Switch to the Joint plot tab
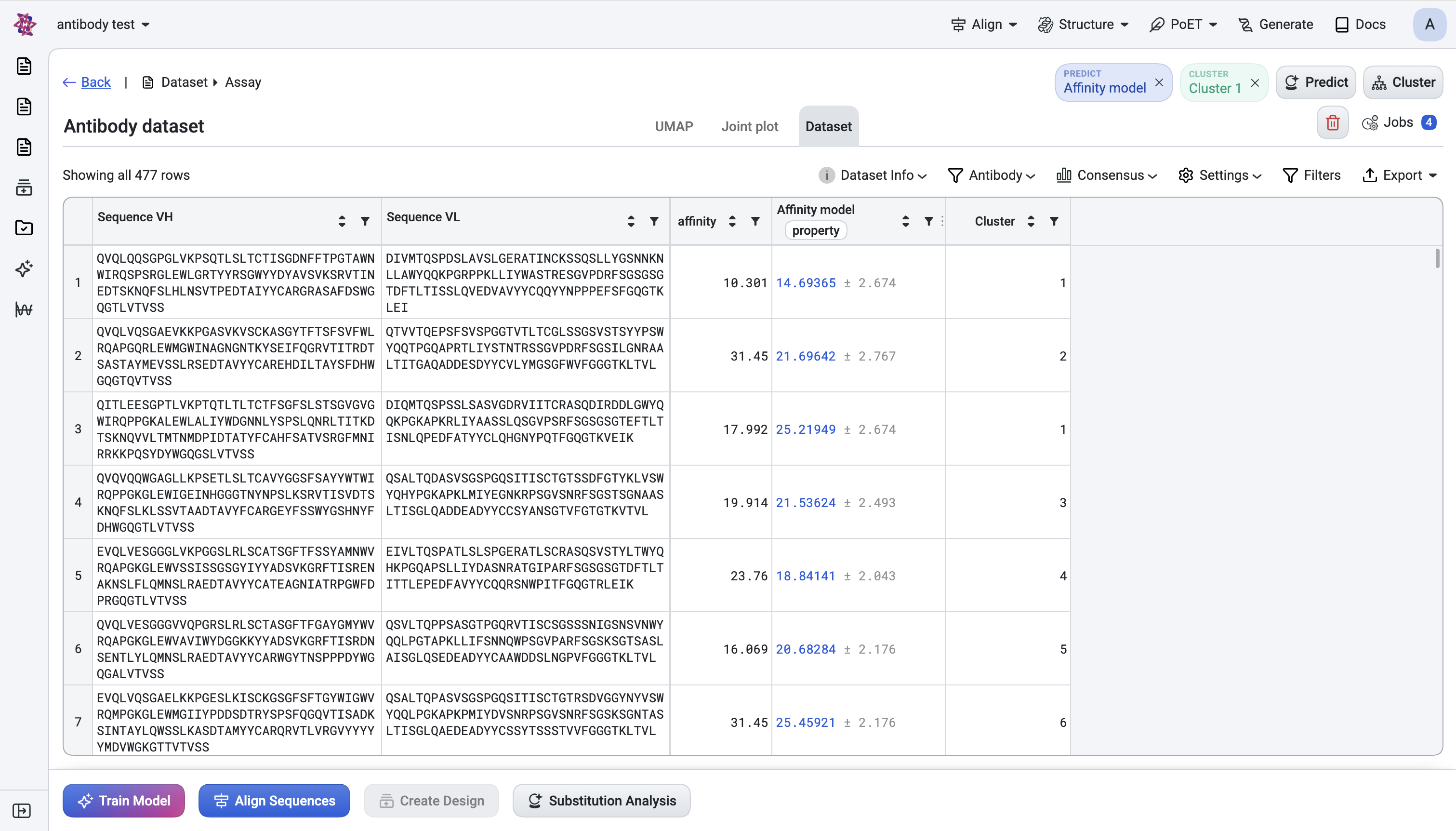The width and height of the screenshot is (1456, 831). click(749, 127)
